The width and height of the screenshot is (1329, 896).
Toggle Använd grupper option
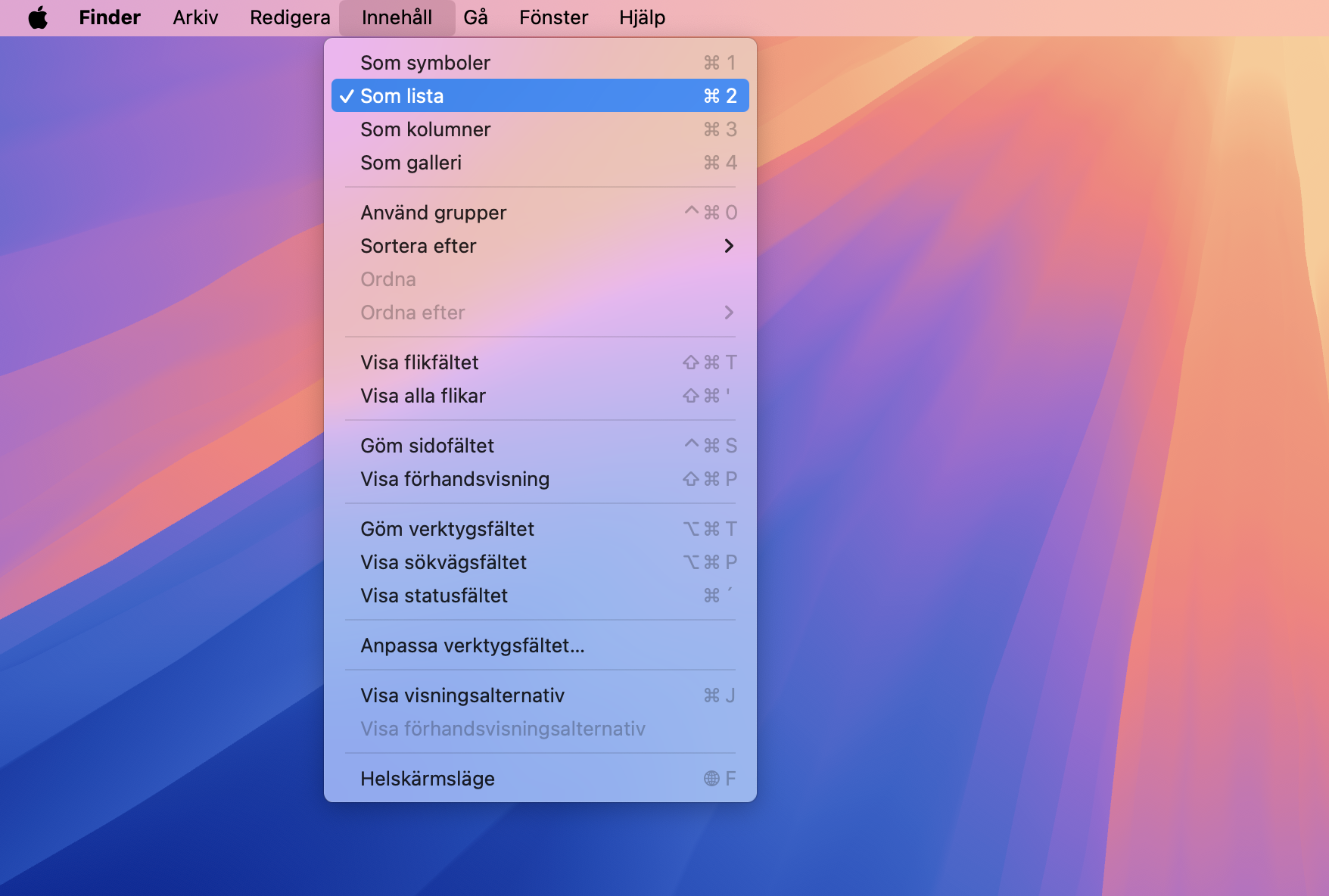pos(540,213)
